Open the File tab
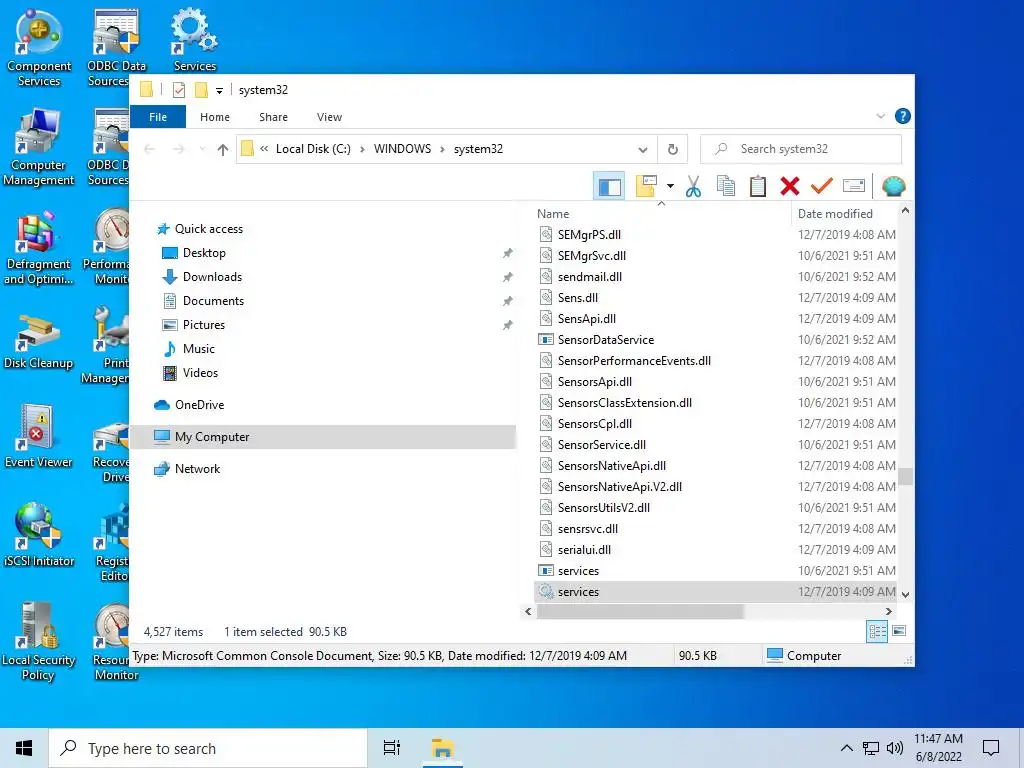1024x768 pixels. pos(158,117)
